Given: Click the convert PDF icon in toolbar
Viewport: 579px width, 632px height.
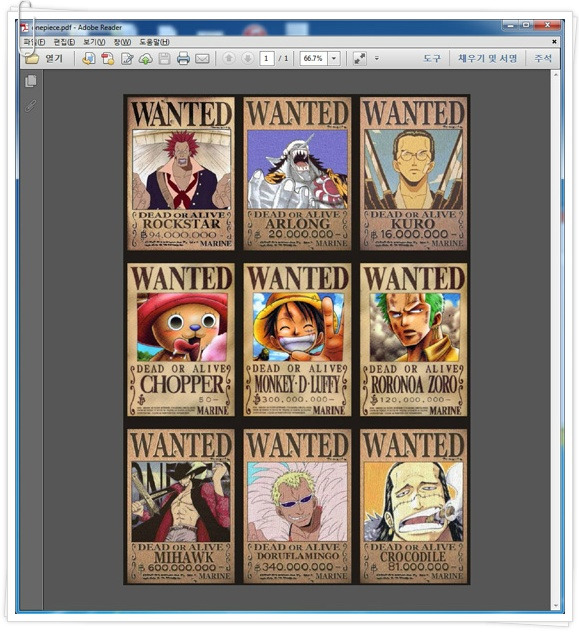Looking at the screenshot, I should tap(108, 59).
